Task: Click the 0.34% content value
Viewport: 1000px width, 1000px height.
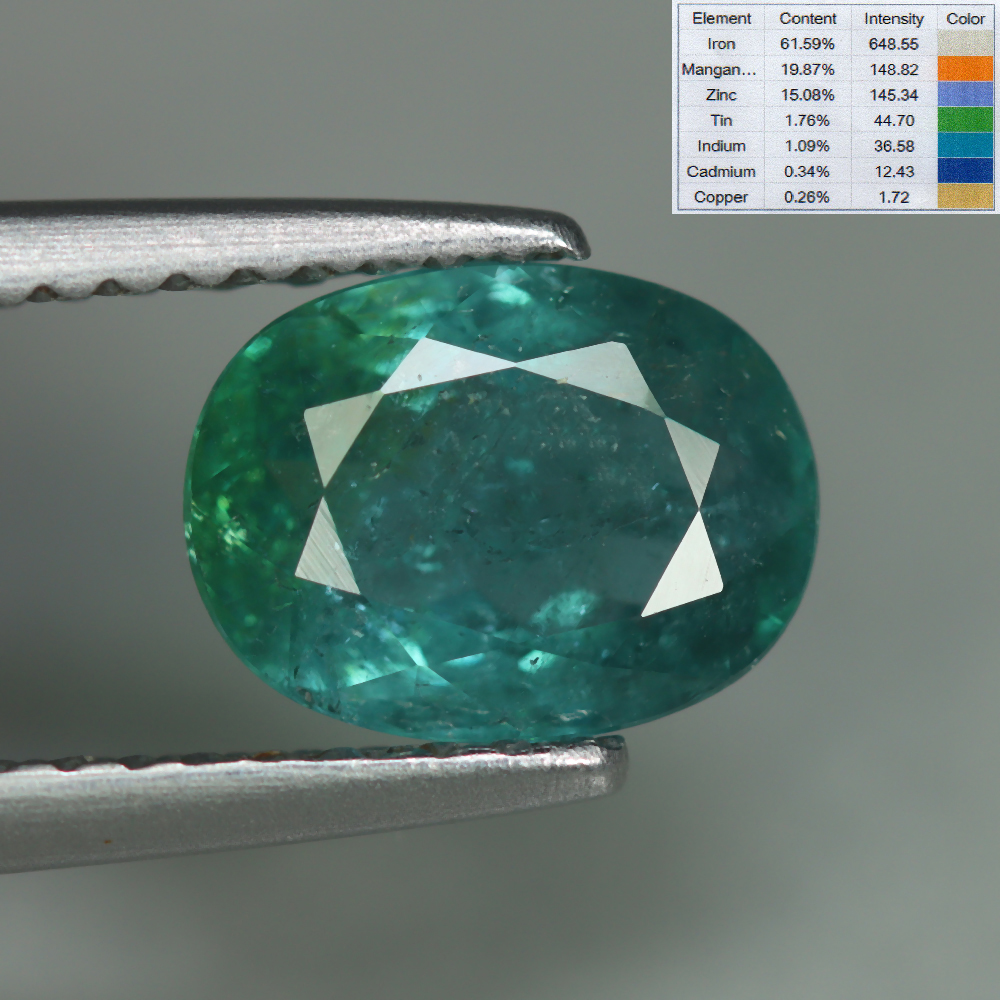Action: (807, 172)
